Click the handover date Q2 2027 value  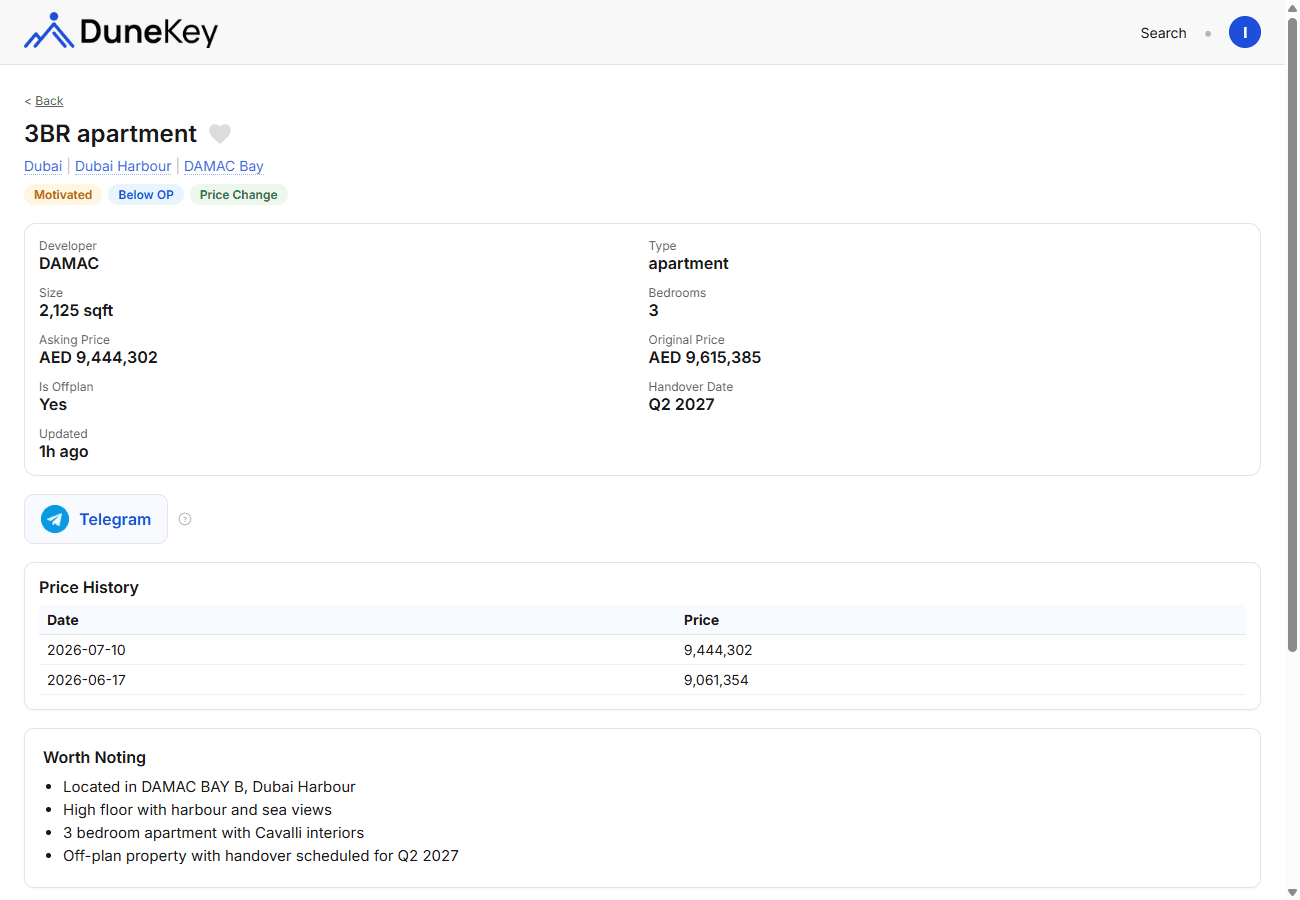pyautogui.click(x=682, y=405)
